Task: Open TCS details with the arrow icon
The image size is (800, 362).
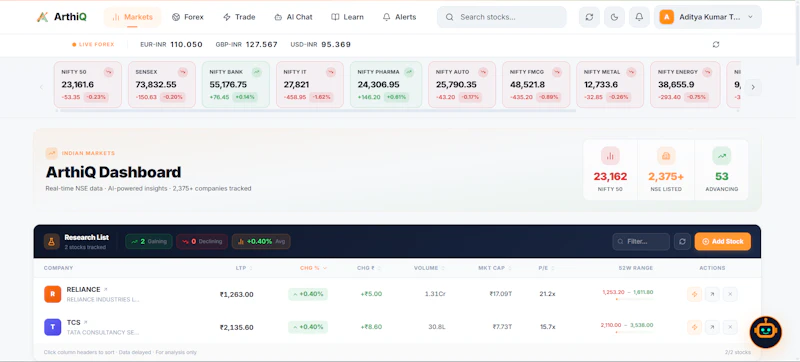Action: tap(712, 327)
